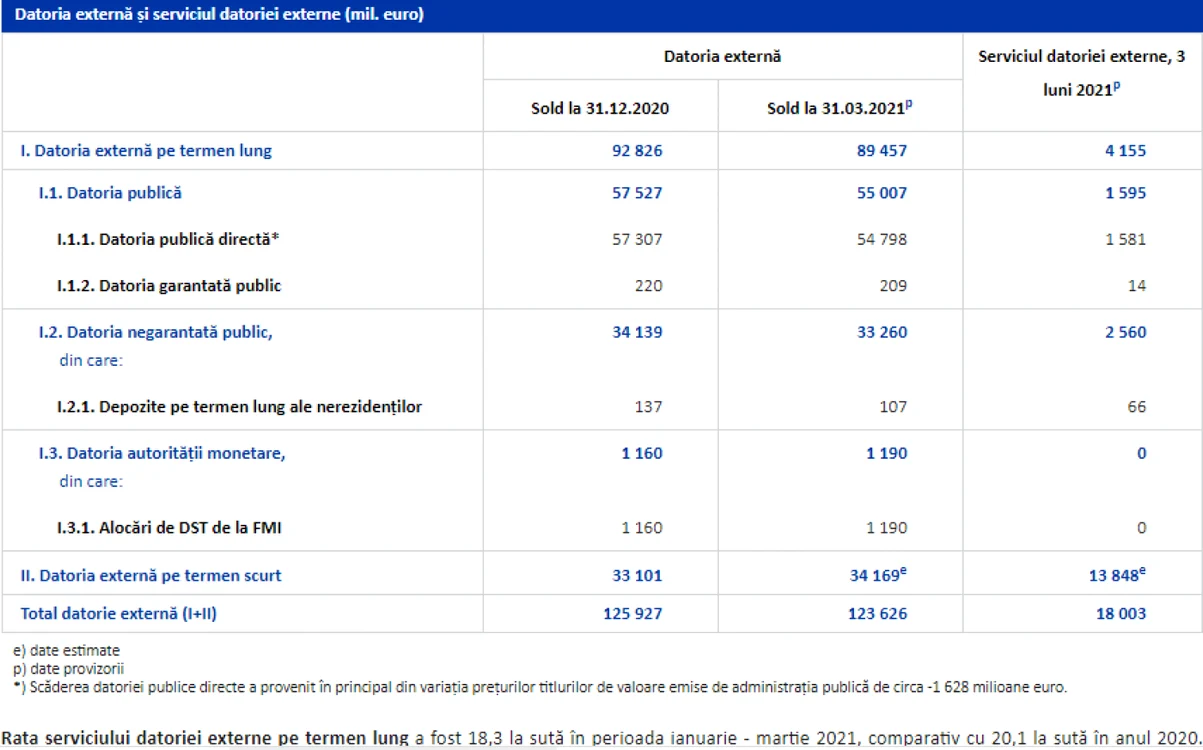The image size is (1203, 750).
Task: Select row label 'I.2. Datoria negarantată public,'
Action: (x=155, y=332)
